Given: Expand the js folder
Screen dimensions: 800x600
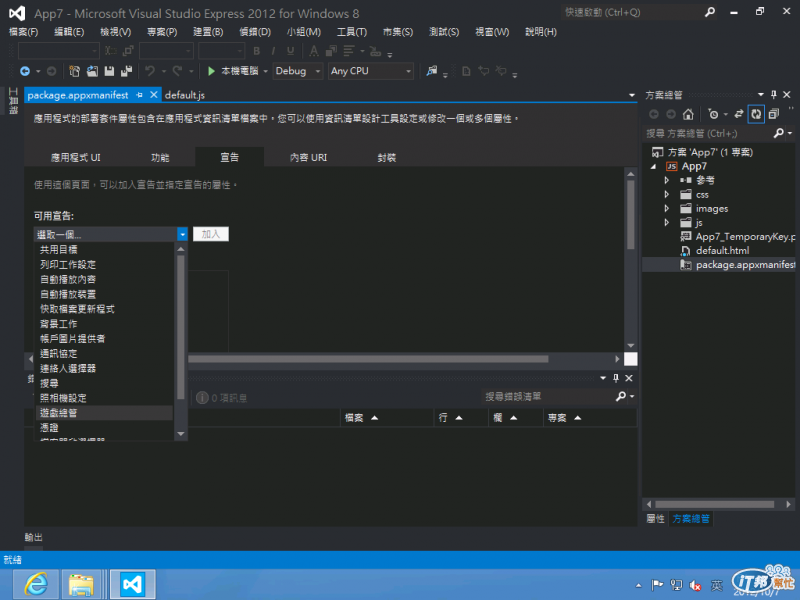Looking at the screenshot, I should (x=666, y=222).
